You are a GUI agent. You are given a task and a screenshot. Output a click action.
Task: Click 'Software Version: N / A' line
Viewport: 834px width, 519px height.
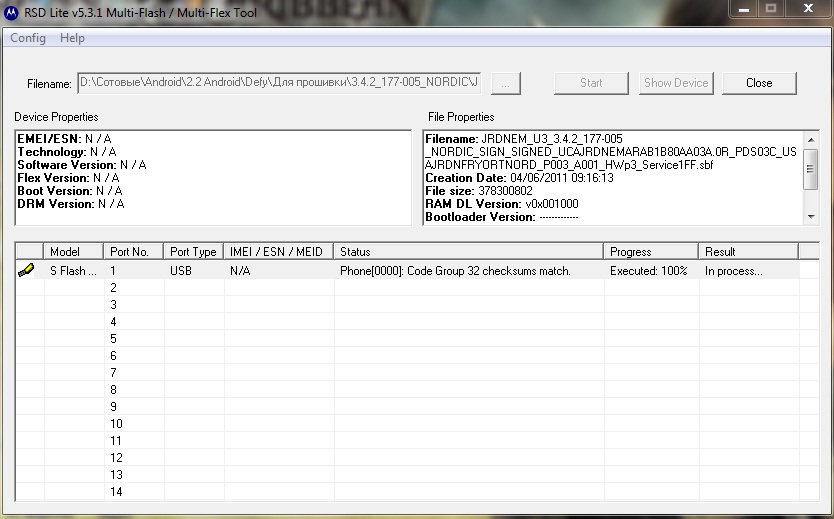[81, 165]
